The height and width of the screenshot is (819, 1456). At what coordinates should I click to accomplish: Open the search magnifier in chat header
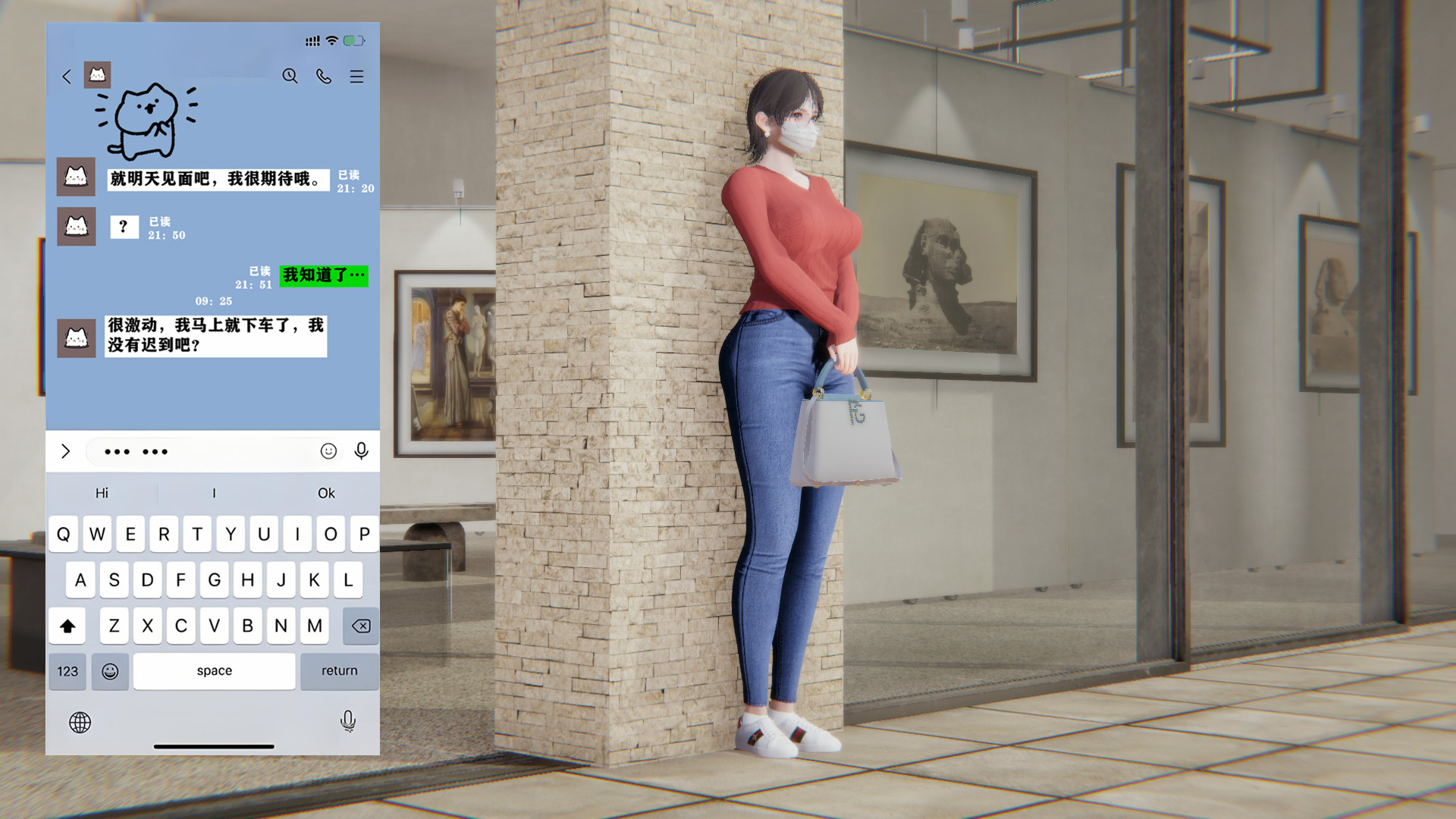point(290,76)
